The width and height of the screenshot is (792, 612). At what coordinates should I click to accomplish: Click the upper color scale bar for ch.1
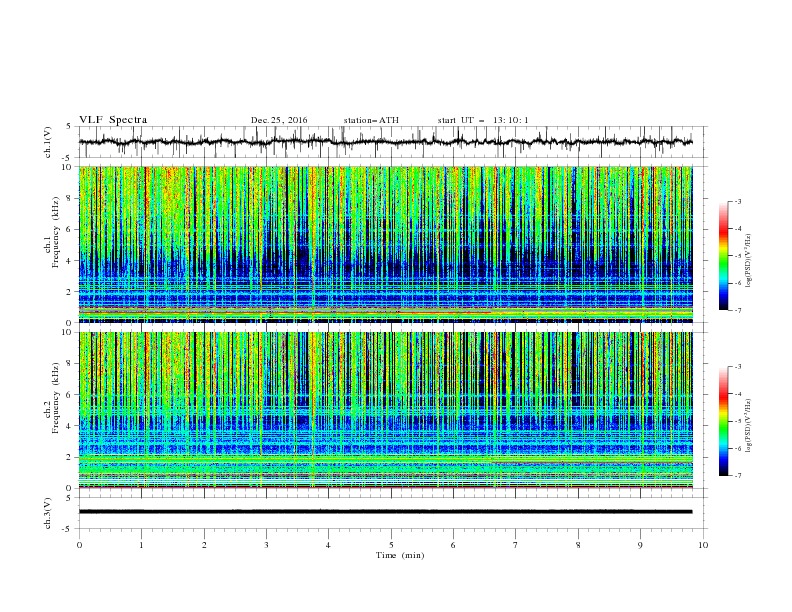723,256
